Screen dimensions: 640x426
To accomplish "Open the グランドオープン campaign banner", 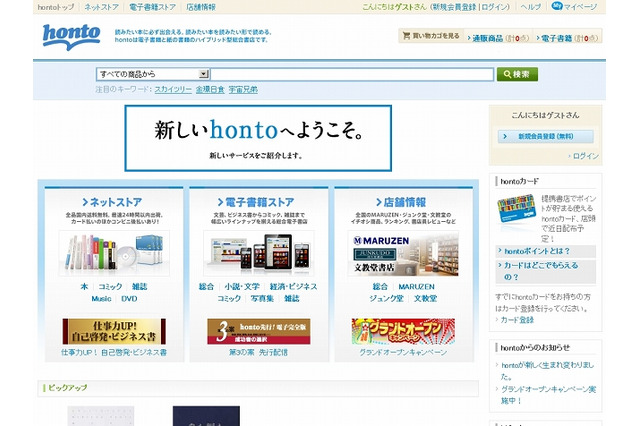I will tap(403, 331).
